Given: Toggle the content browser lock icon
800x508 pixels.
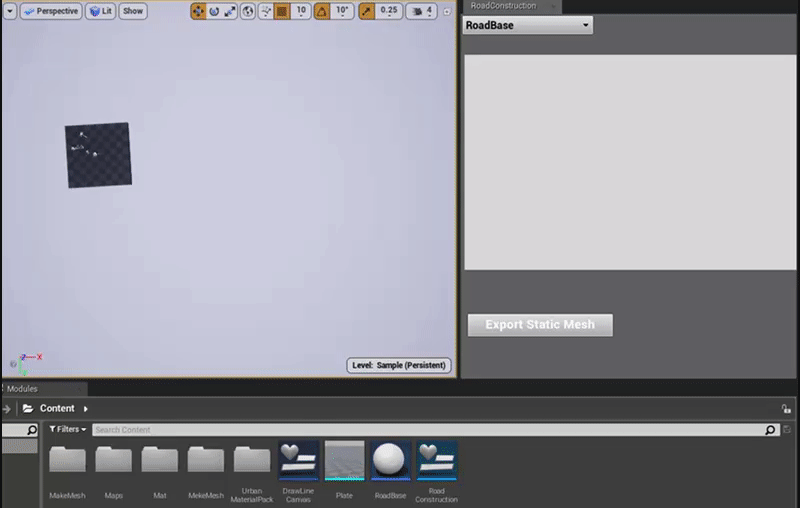Looking at the screenshot, I should 786,409.
